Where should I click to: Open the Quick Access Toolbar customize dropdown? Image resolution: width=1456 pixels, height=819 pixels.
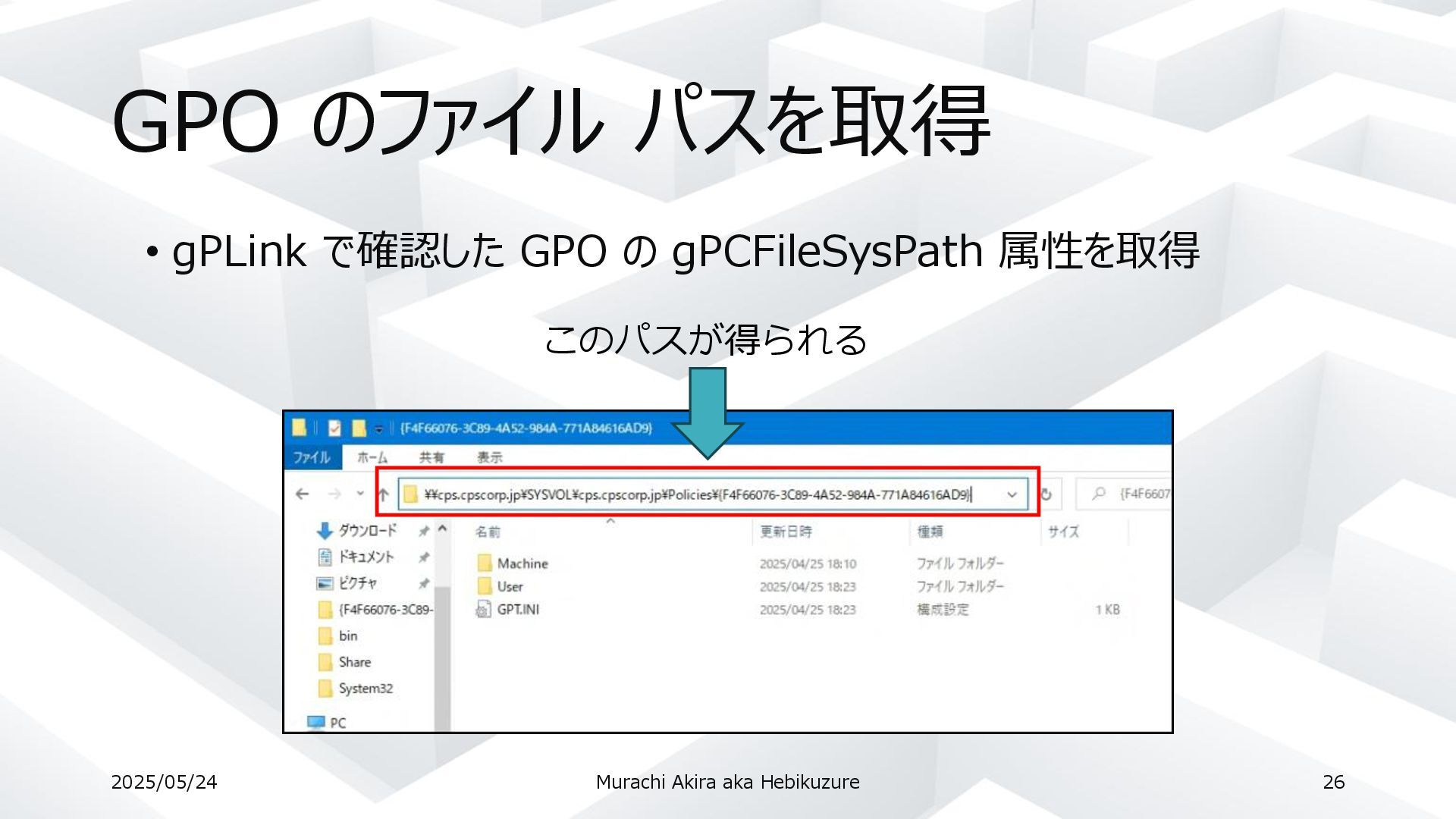pyautogui.click(x=378, y=429)
